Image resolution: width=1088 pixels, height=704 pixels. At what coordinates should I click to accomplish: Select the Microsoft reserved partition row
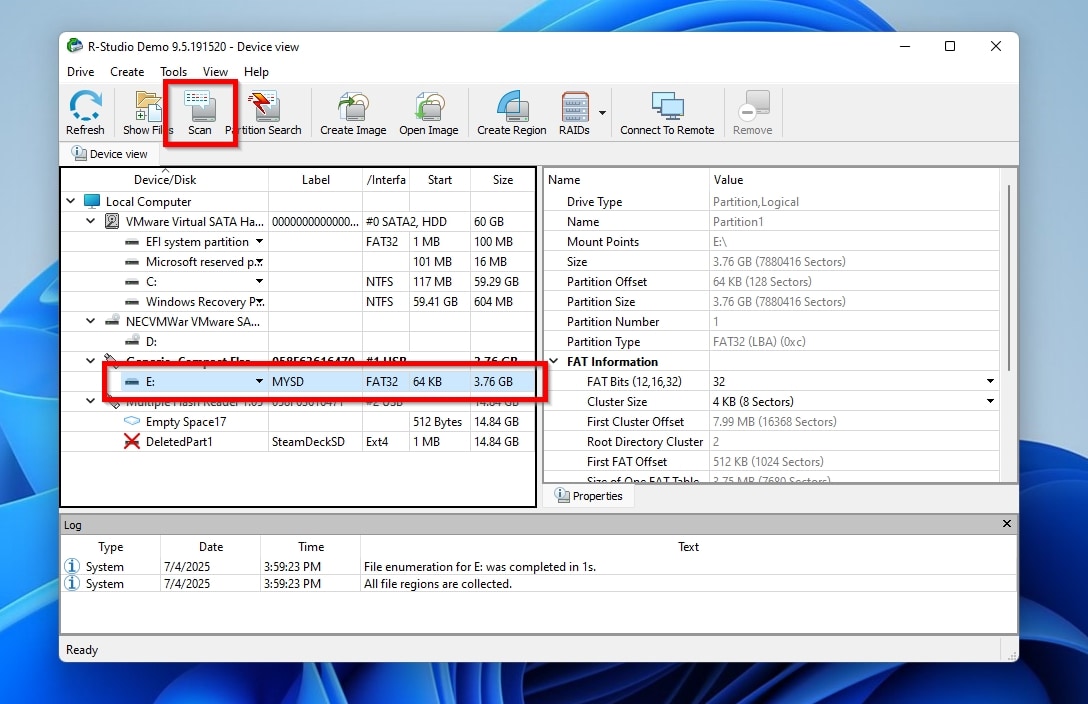[x=298, y=261]
